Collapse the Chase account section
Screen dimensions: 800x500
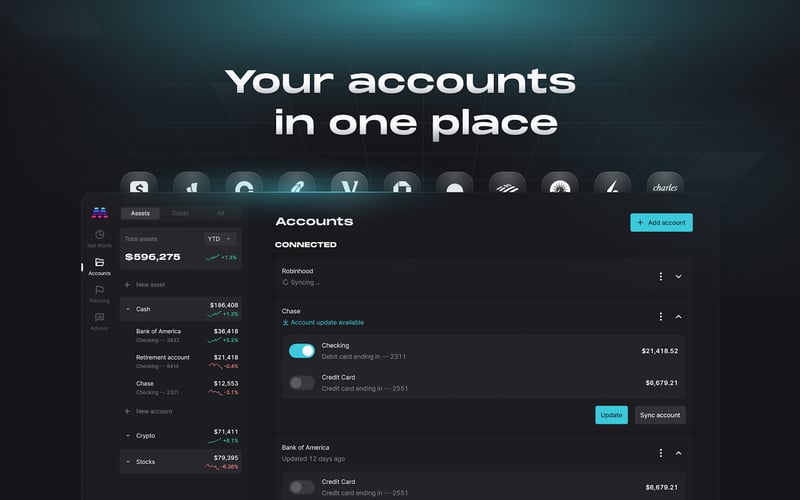(679, 317)
